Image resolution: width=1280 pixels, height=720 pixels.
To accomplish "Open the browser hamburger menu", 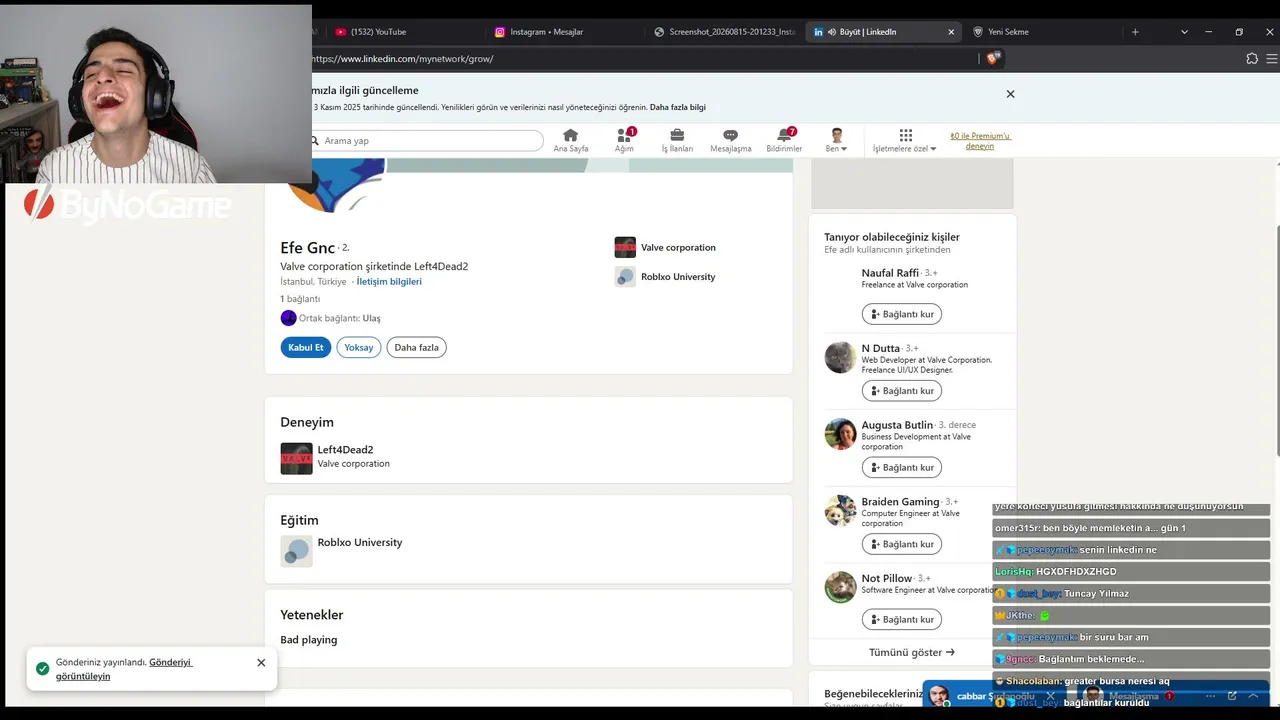I will [1272, 59].
